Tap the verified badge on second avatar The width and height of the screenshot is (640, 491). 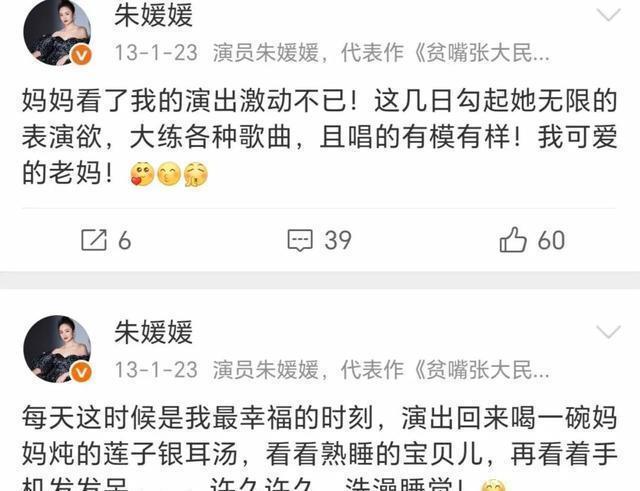pyautogui.click(x=81, y=372)
